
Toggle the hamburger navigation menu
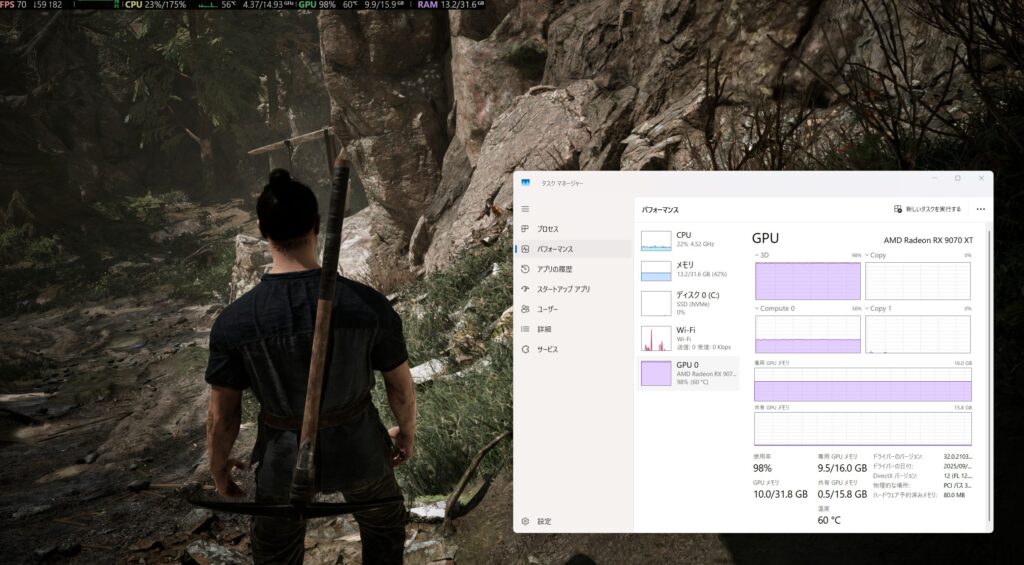coord(525,209)
